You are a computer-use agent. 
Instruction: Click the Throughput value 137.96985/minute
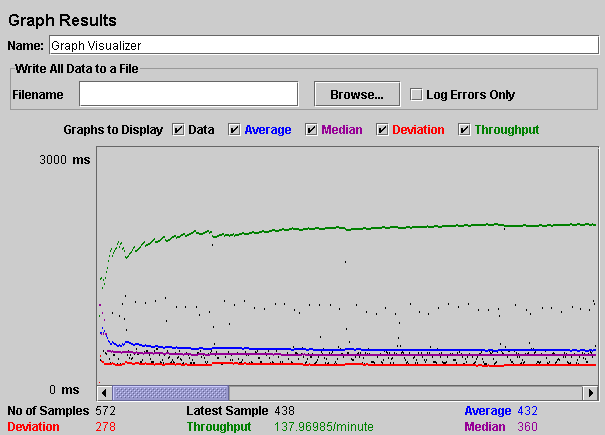pyautogui.click(x=324, y=427)
